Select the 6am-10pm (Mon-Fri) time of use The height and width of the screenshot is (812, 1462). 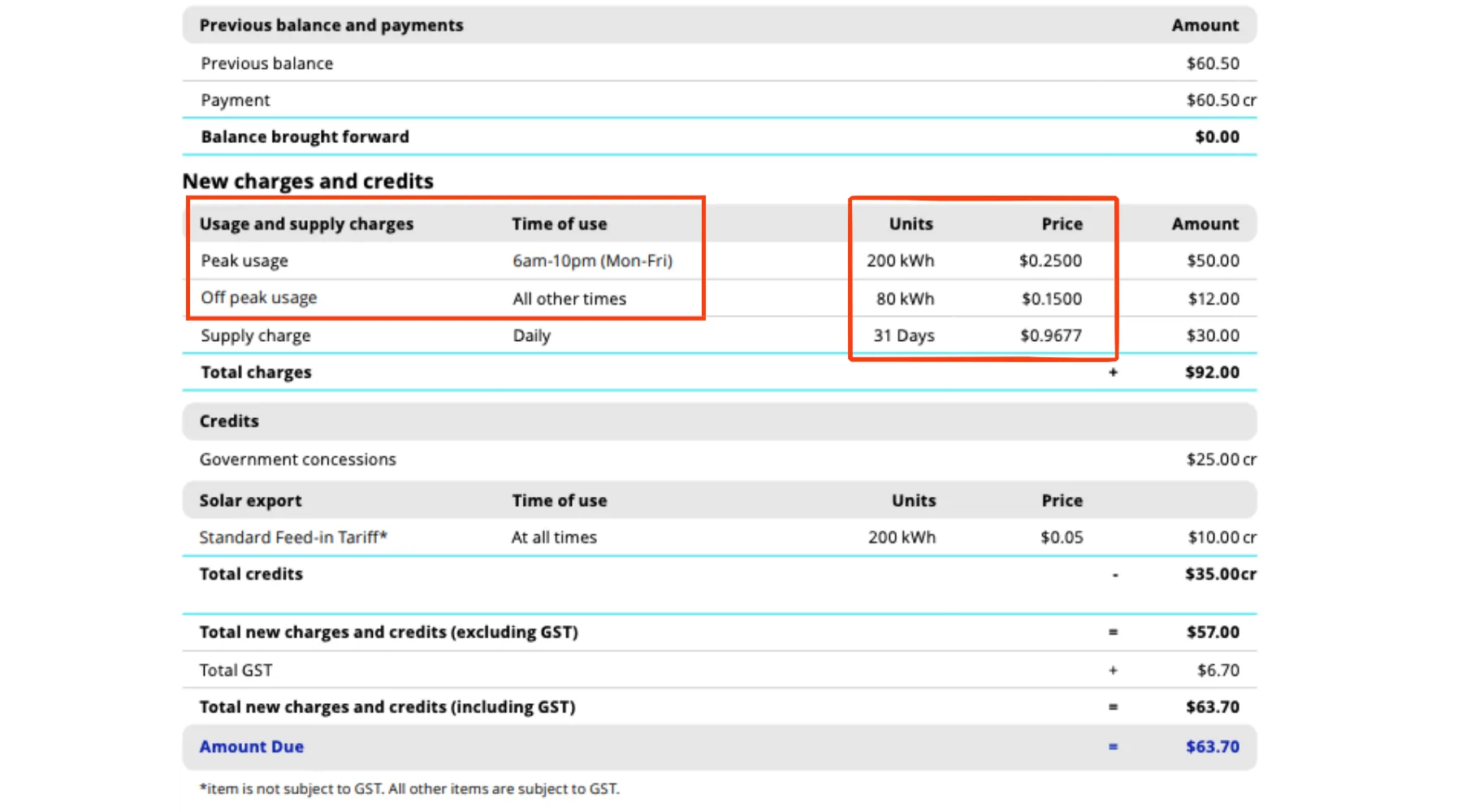click(592, 261)
